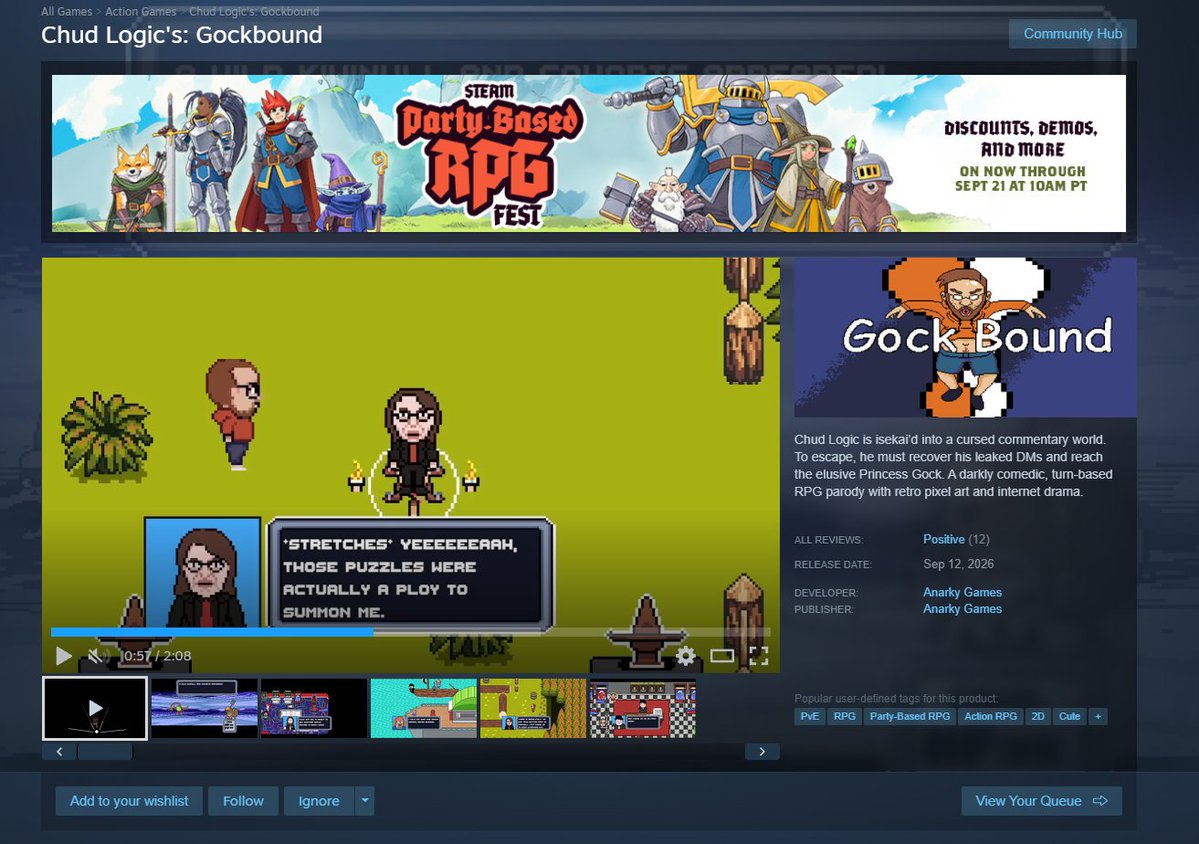This screenshot has height=844, width=1199.
Task: Open publisher Anarky Games link
Action: point(962,609)
